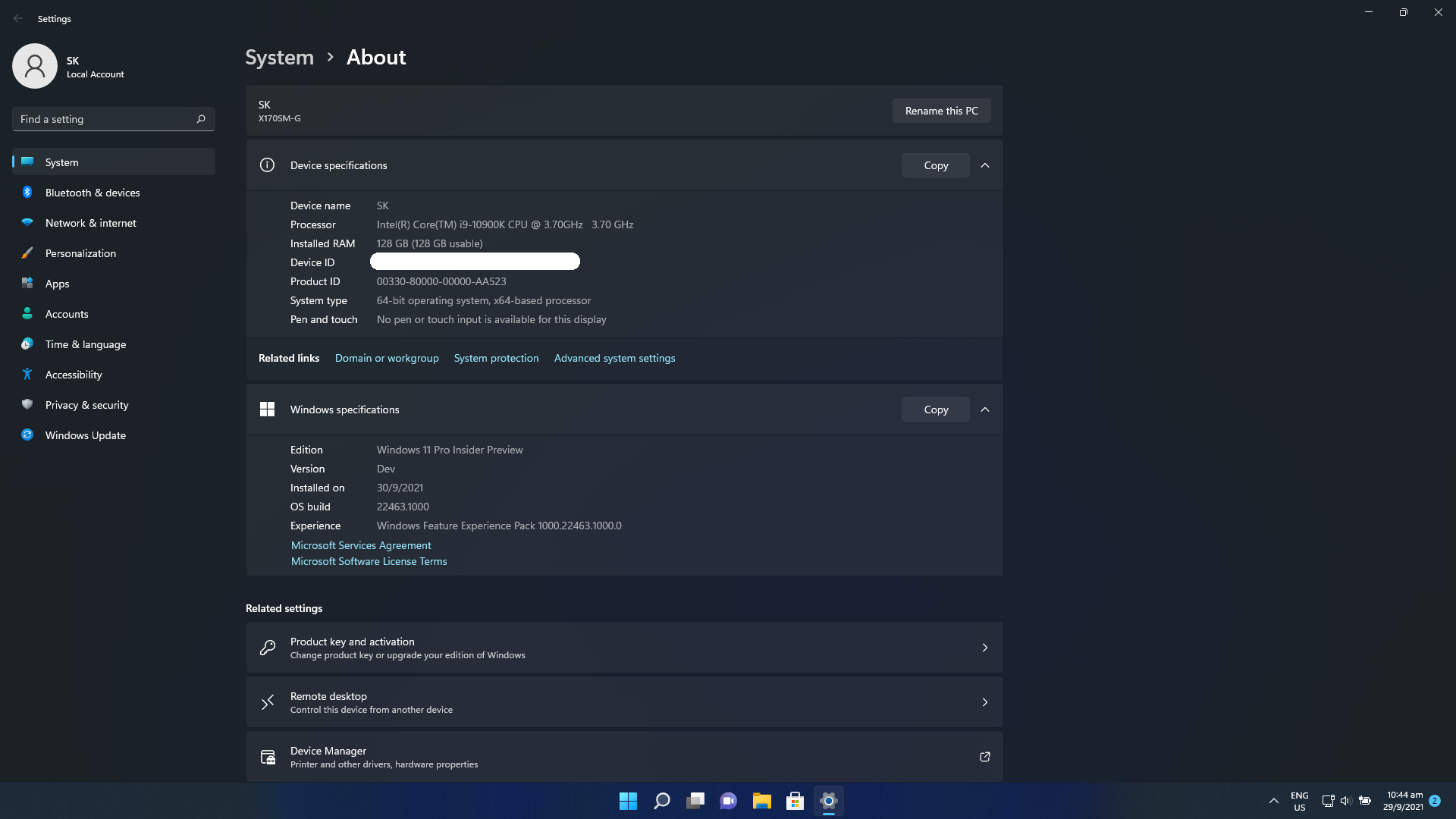Click the Device Manager icon

tap(268, 757)
